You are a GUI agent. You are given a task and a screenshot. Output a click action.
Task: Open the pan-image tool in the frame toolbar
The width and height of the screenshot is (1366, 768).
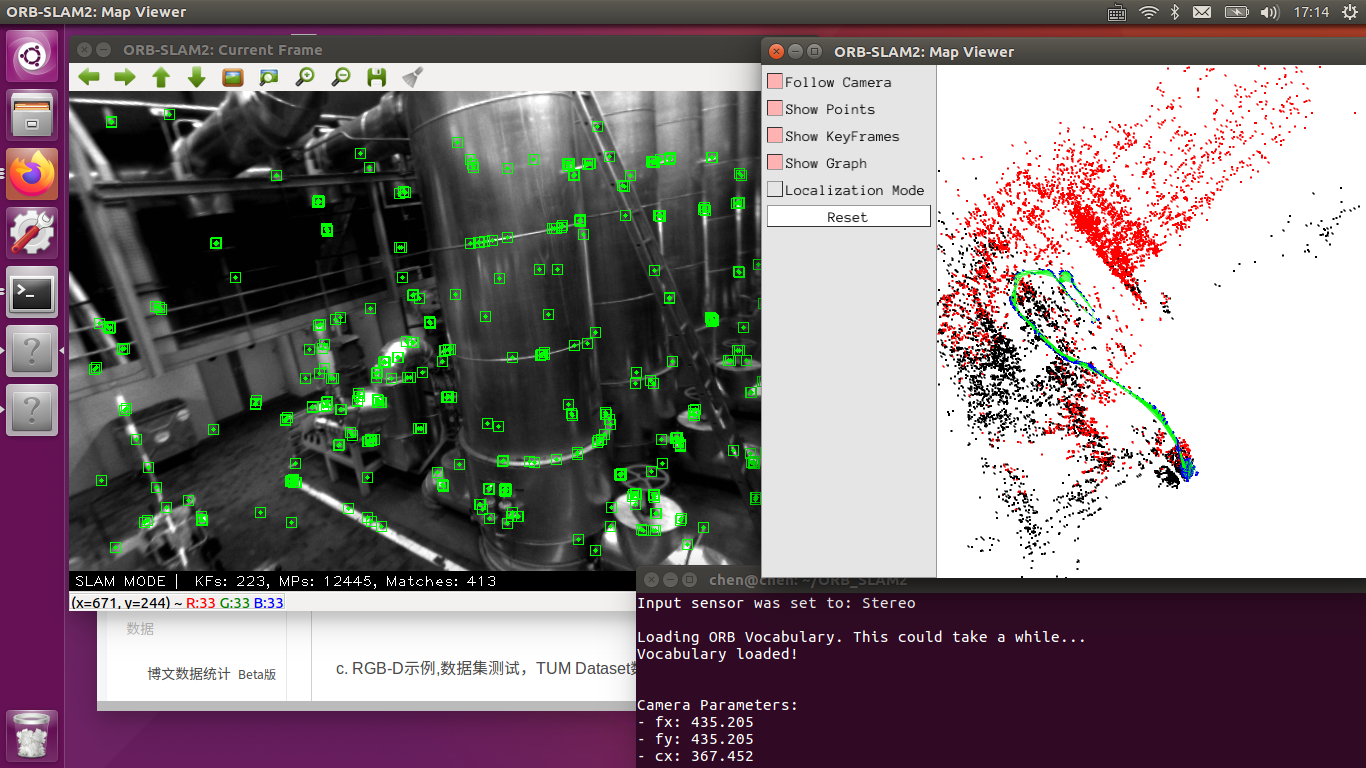pyautogui.click(x=268, y=76)
